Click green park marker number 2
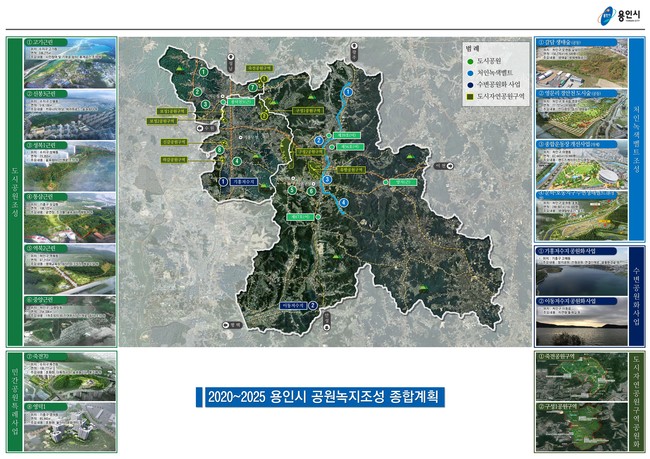 pos(197,92)
